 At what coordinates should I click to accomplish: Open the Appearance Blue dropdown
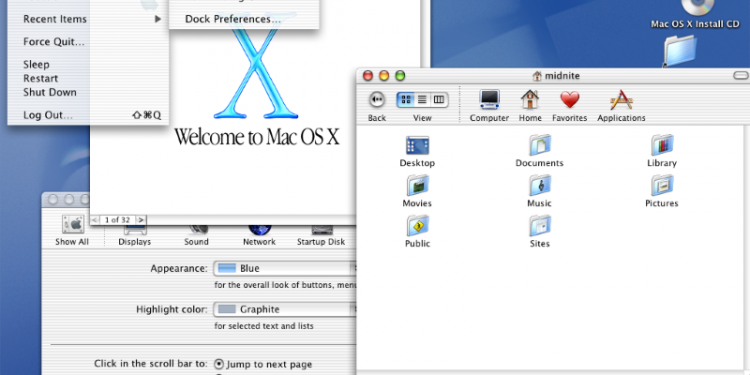(x=286, y=268)
